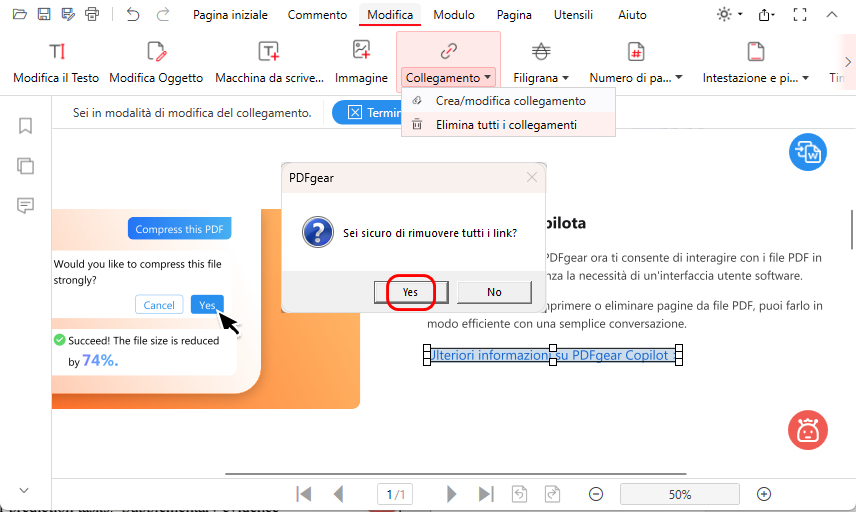Screen dimensions: 856x512
Task: Click the horizontal scrollbar at the bottom
Action: click(x=456, y=474)
